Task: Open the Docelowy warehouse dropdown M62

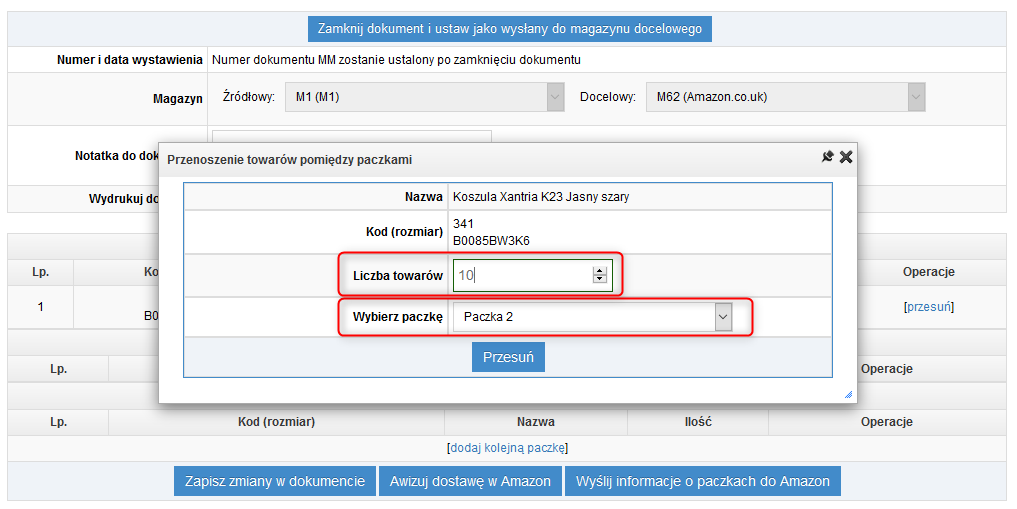Action: [785, 97]
